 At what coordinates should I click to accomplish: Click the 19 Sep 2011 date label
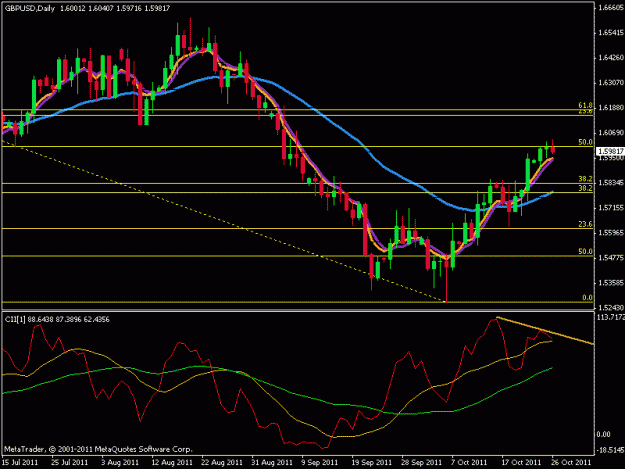(371, 462)
